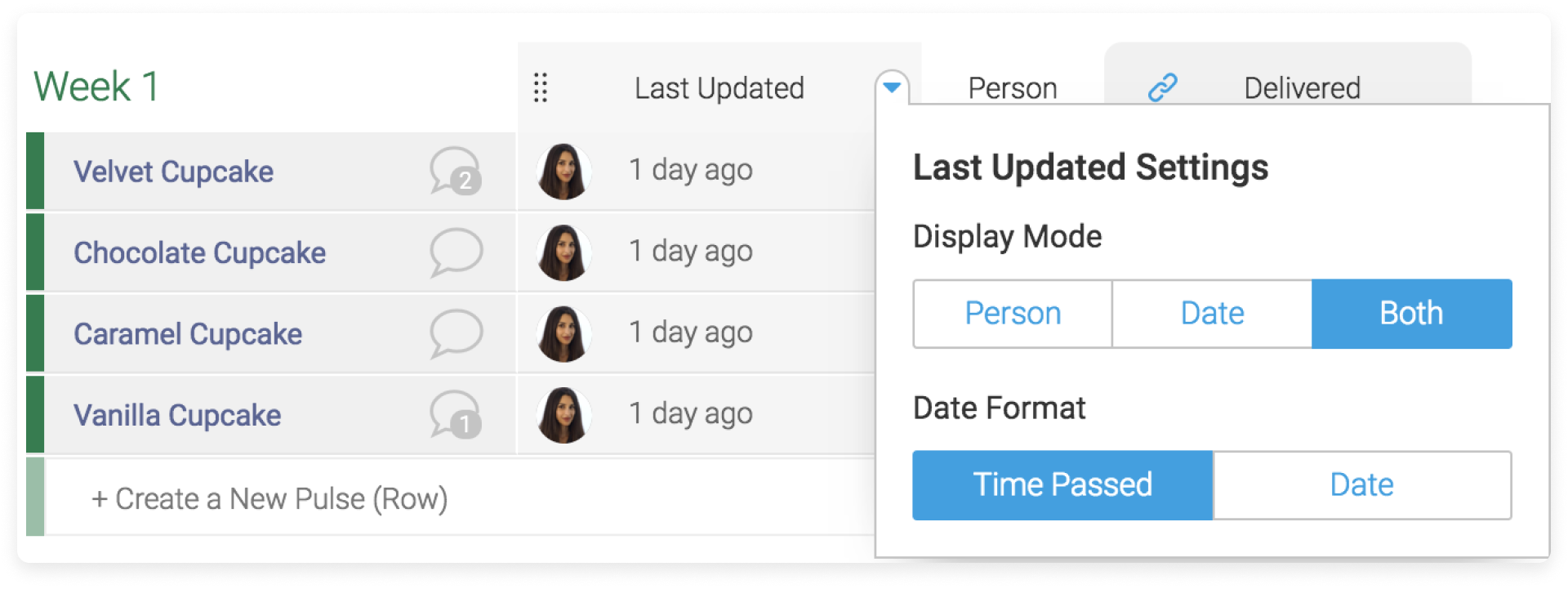Click the Last Updated column drag handle
This screenshot has width=1568, height=589.
click(x=540, y=87)
